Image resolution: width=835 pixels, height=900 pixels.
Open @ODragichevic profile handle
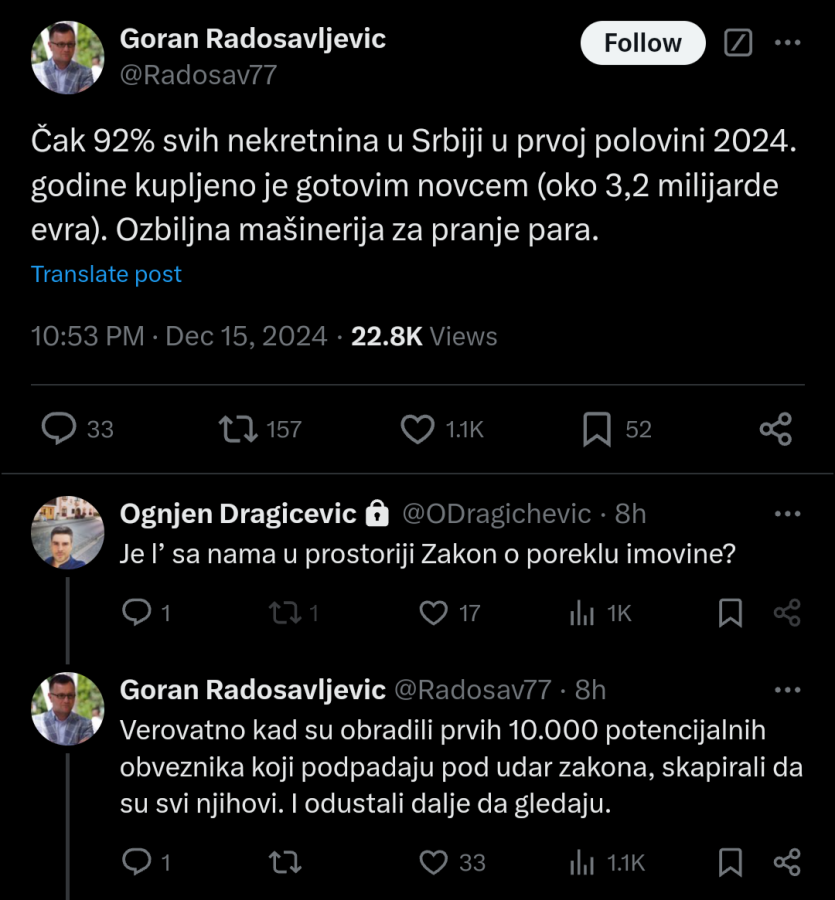tap(496, 514)
